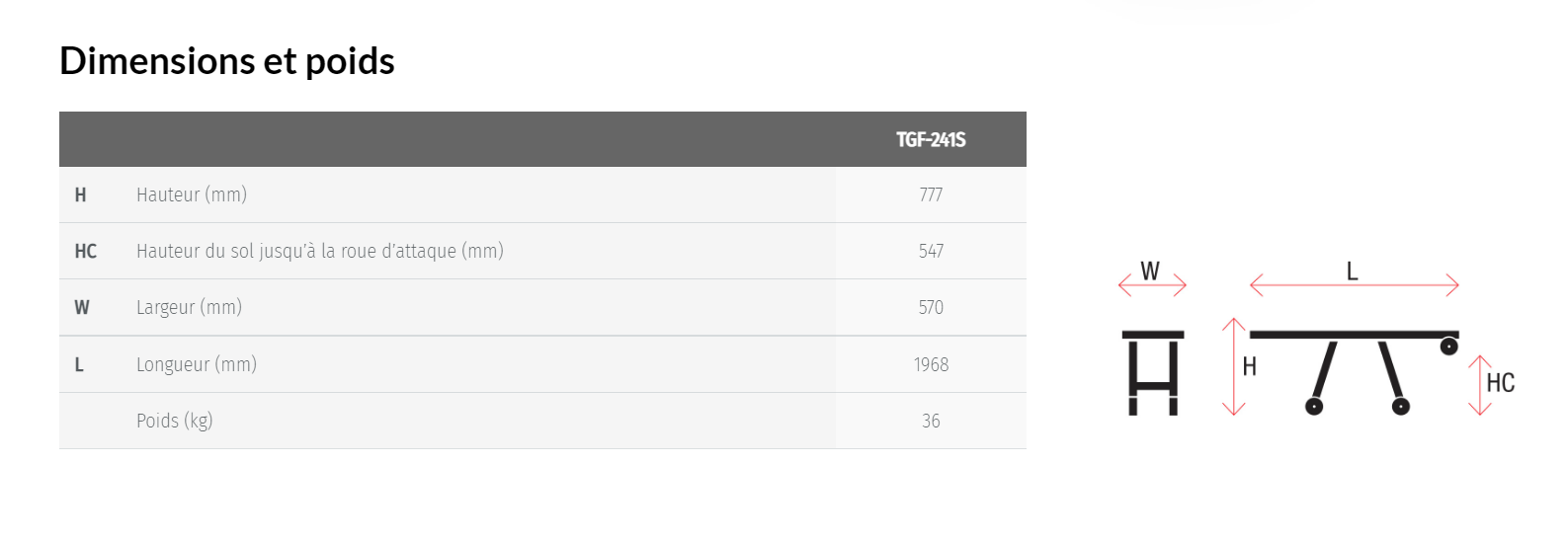Click the 1968 length value
This screenshot has width=1568, height=542.
(931, 364)
